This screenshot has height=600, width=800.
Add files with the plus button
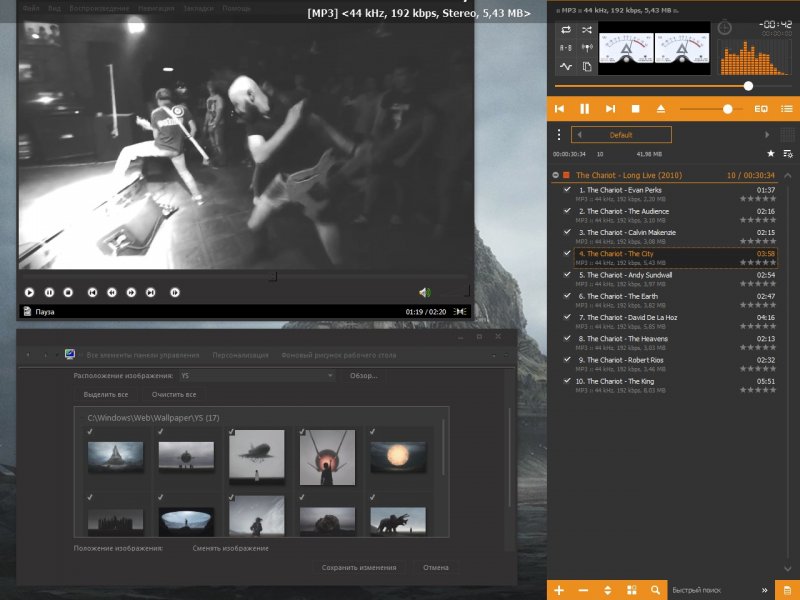[x=559, y=590]
